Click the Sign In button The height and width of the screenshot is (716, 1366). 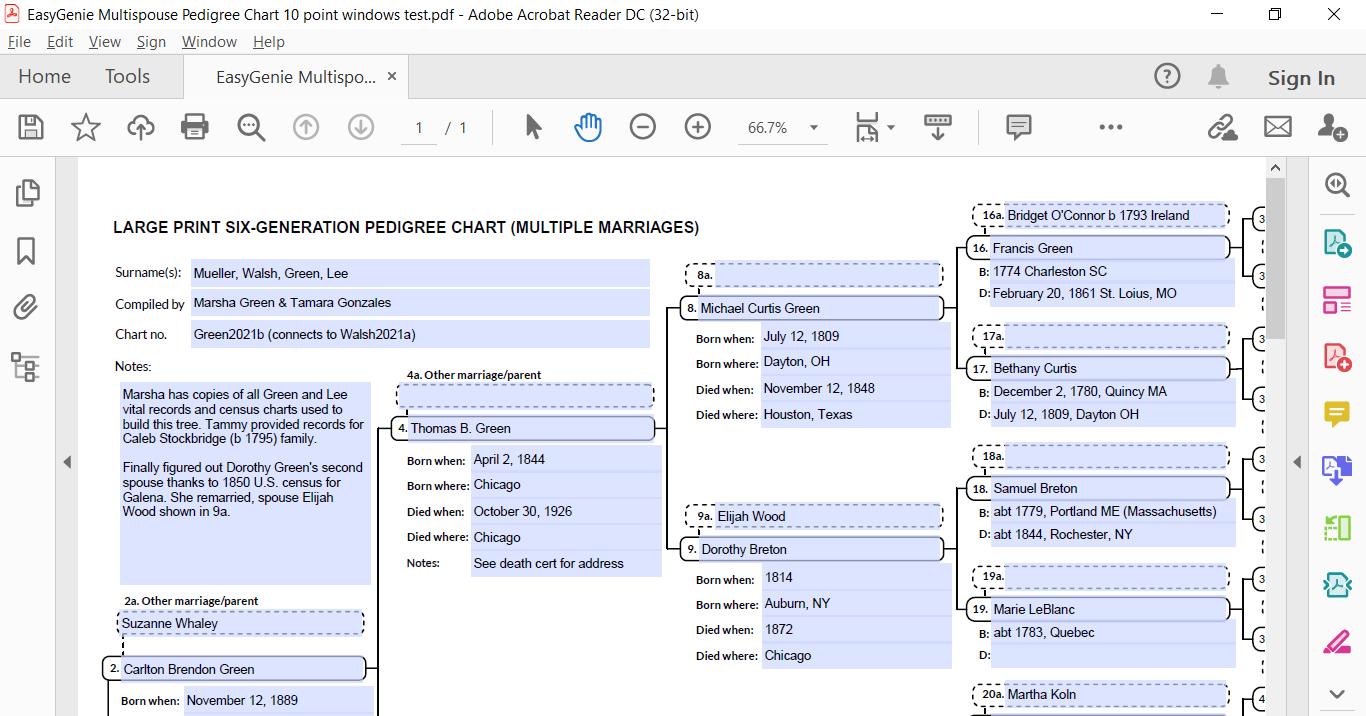(1300, 78)
